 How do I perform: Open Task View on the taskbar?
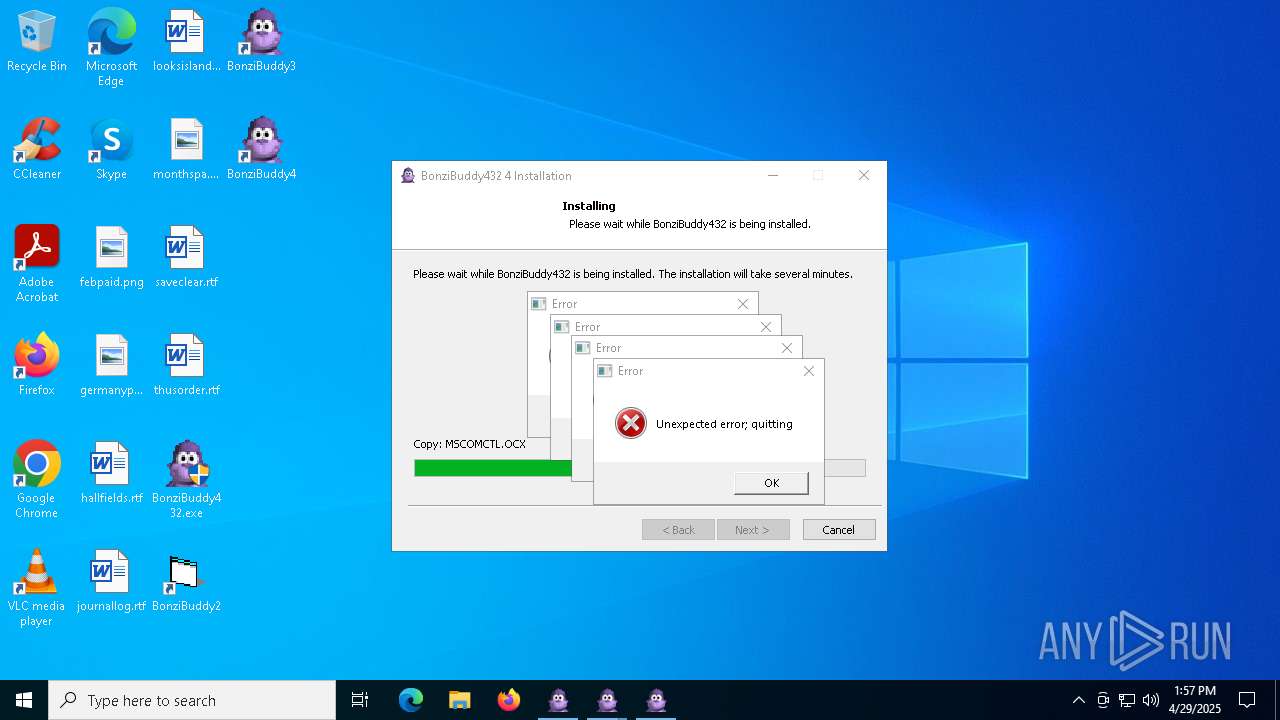360,700
